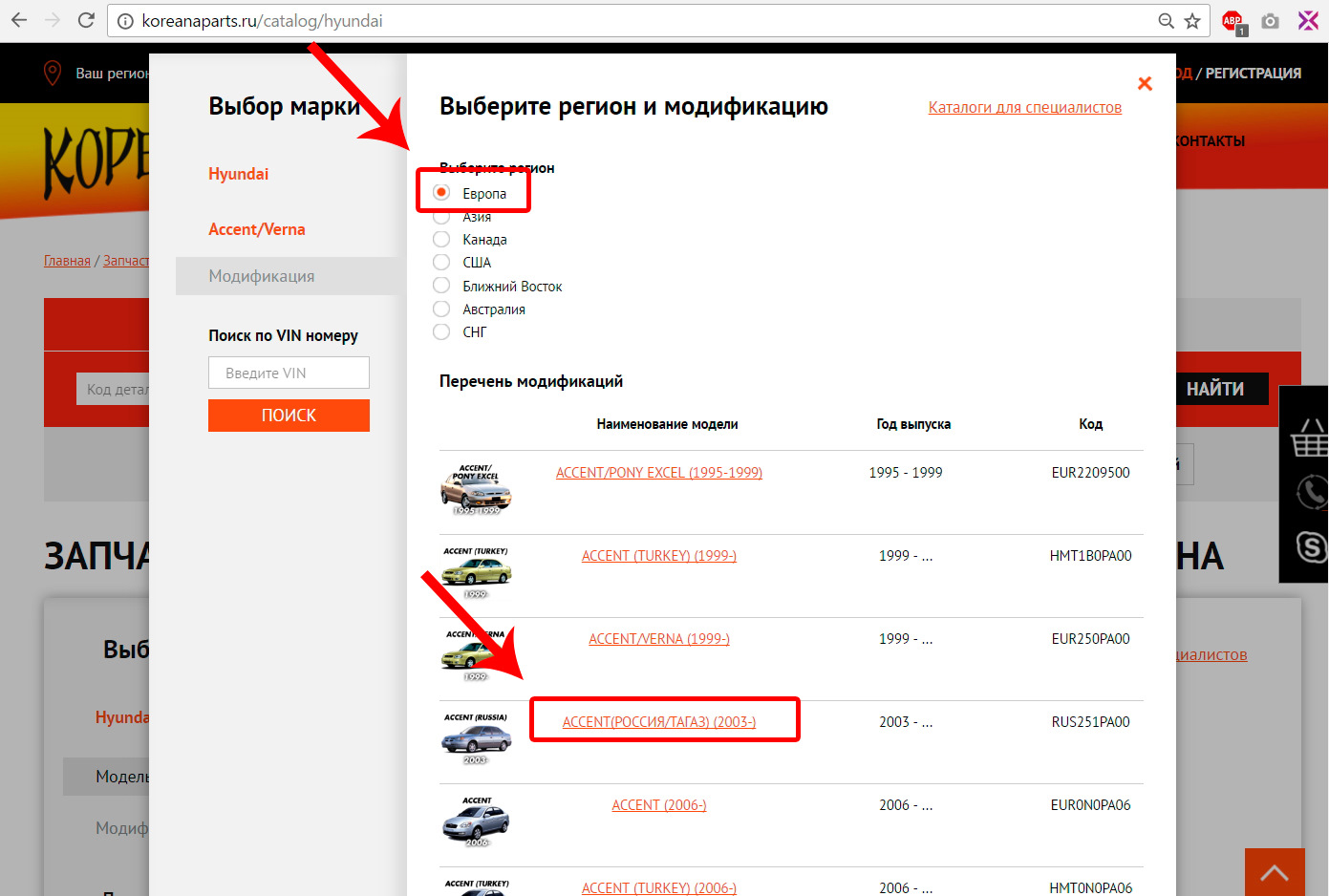The height and width of the screenshot is (896, 1329).
Task: Click the year range 1995 - 1999 cell
Action: 906,472
